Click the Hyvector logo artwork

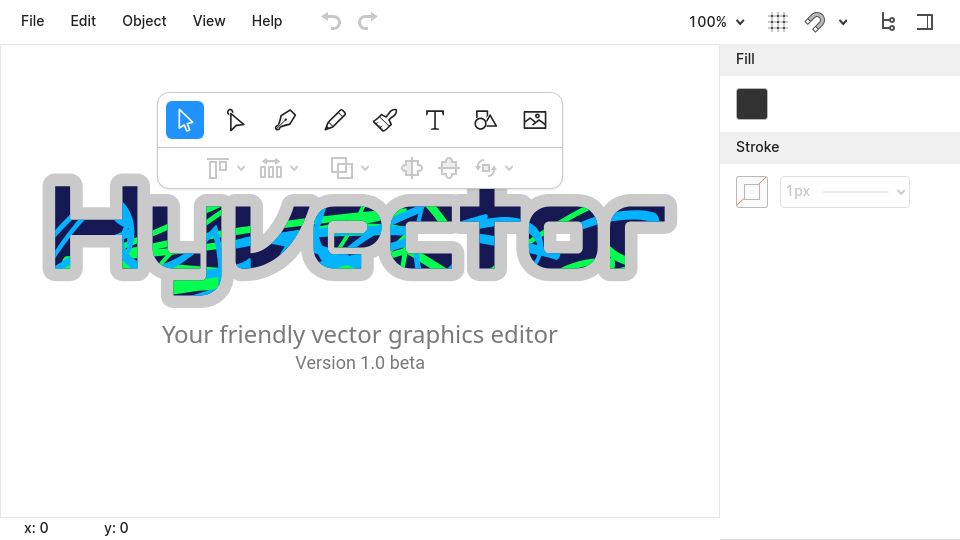click(360, 240)
